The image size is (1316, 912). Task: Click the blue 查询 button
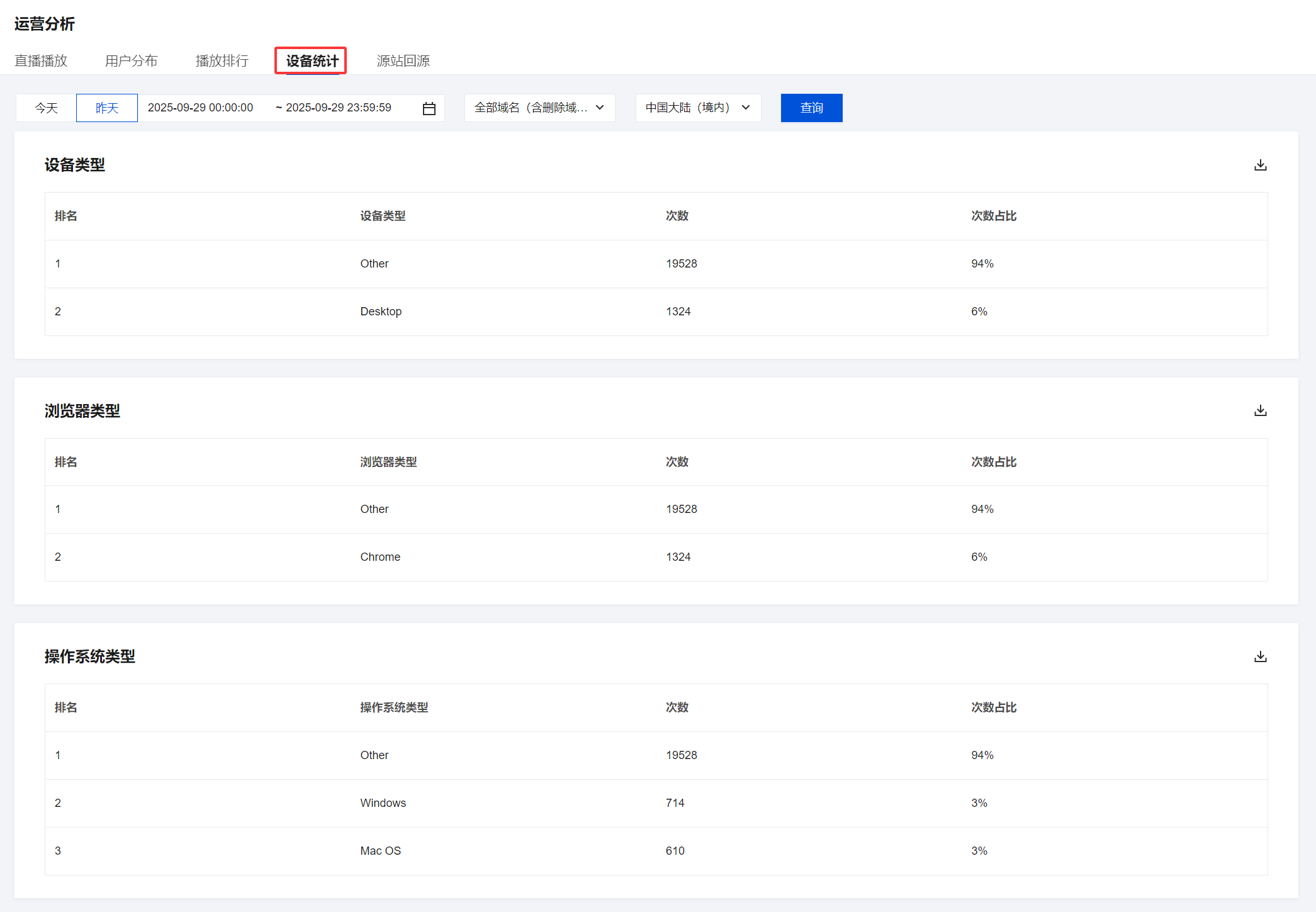pyautogui.click(x=811, y=108)
